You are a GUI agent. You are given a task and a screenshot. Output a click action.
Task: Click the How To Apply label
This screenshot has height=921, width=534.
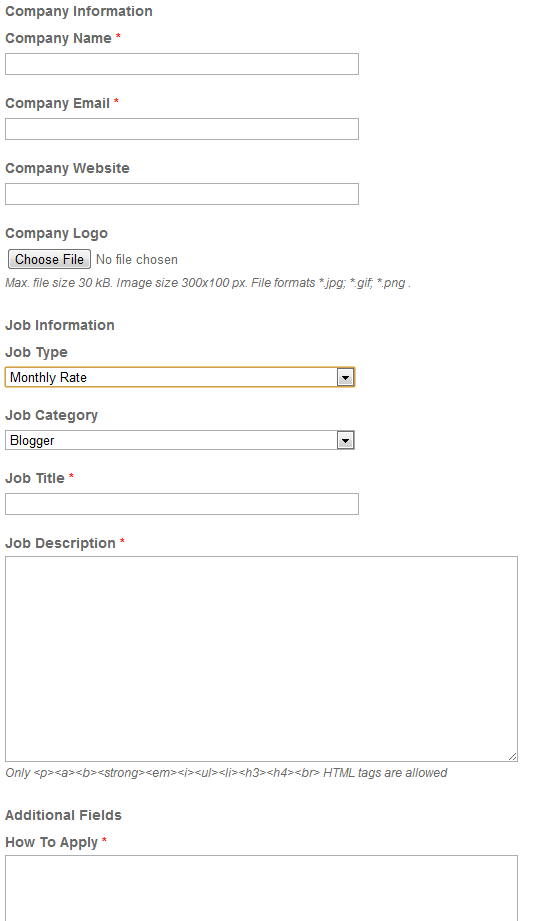(52, 842)
